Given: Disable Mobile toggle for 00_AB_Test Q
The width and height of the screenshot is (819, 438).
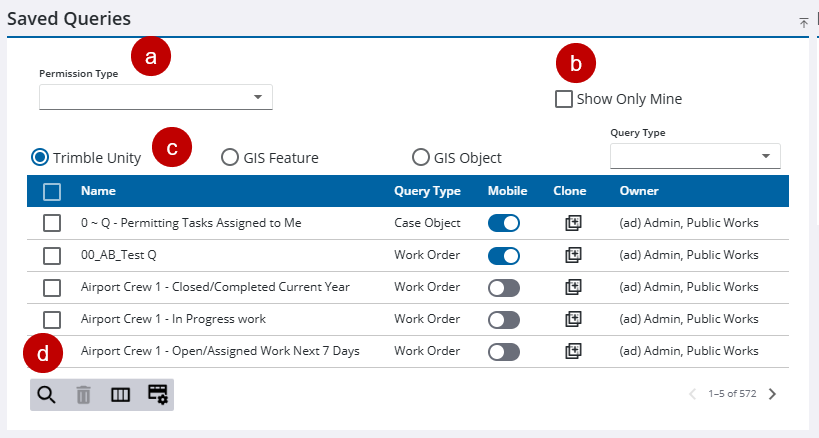Looking at the screenshot, I should pyautogui.click(x=504, y=256).
